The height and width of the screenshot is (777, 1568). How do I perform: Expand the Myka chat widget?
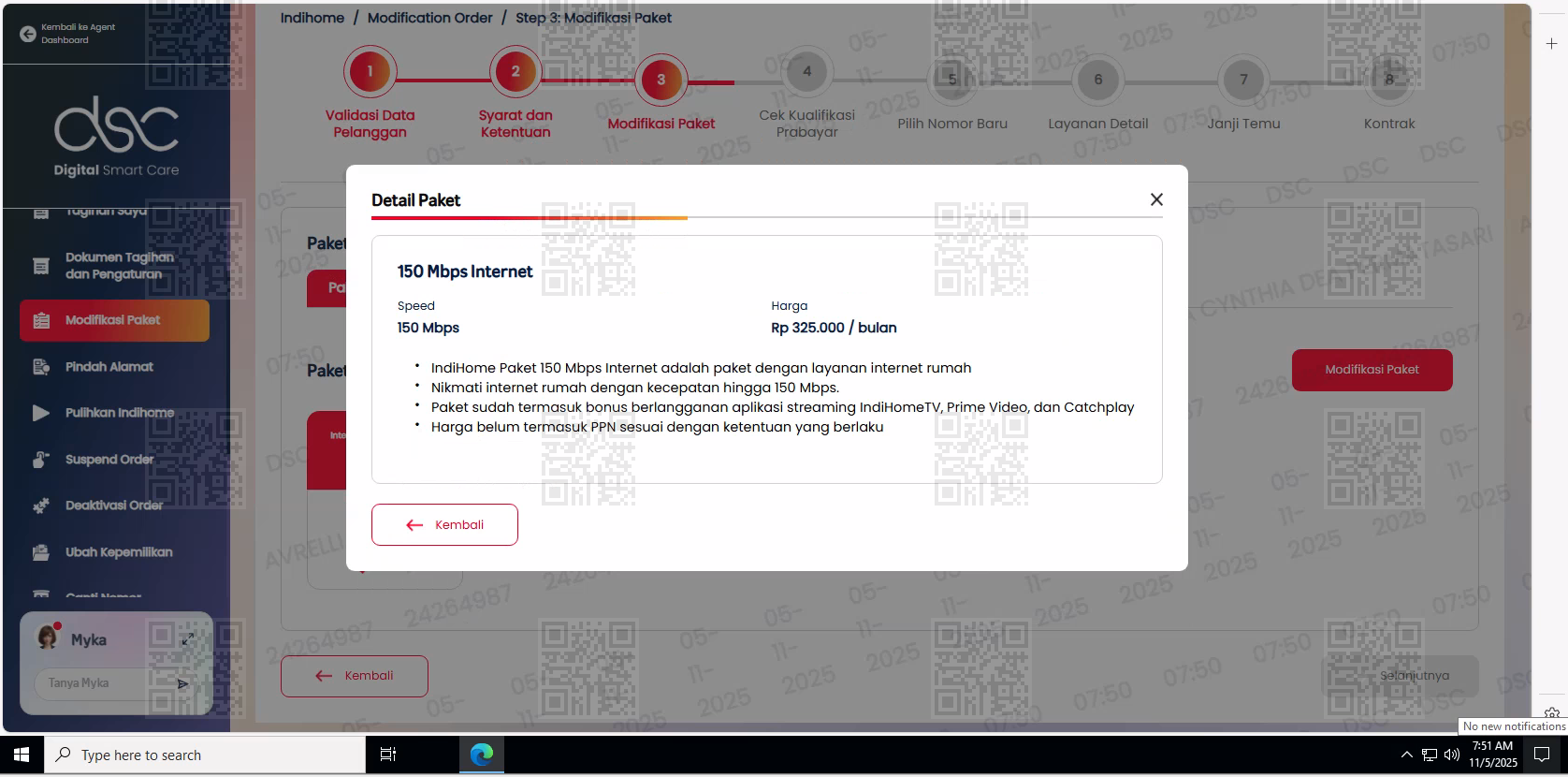[x=188, y=639]
